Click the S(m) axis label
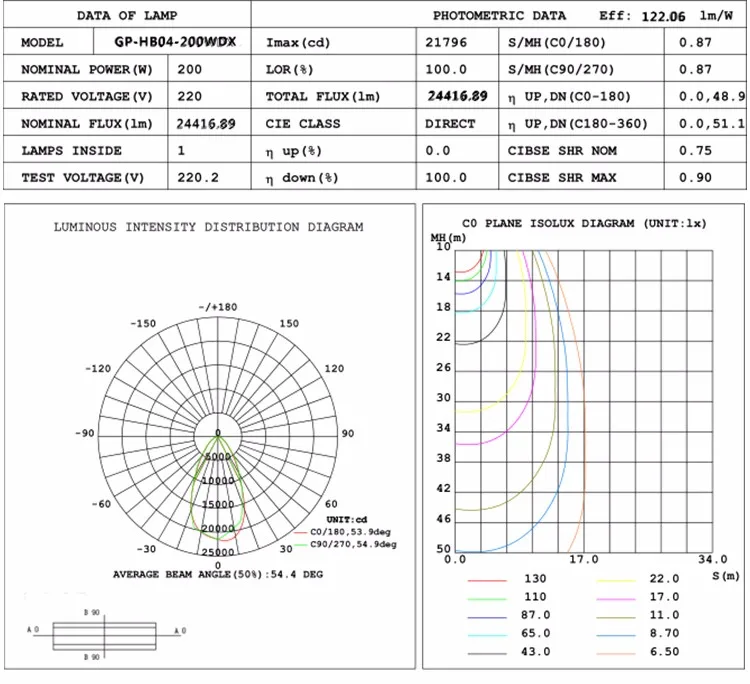Viewport: 750px width, 684px height. [726, 576]
